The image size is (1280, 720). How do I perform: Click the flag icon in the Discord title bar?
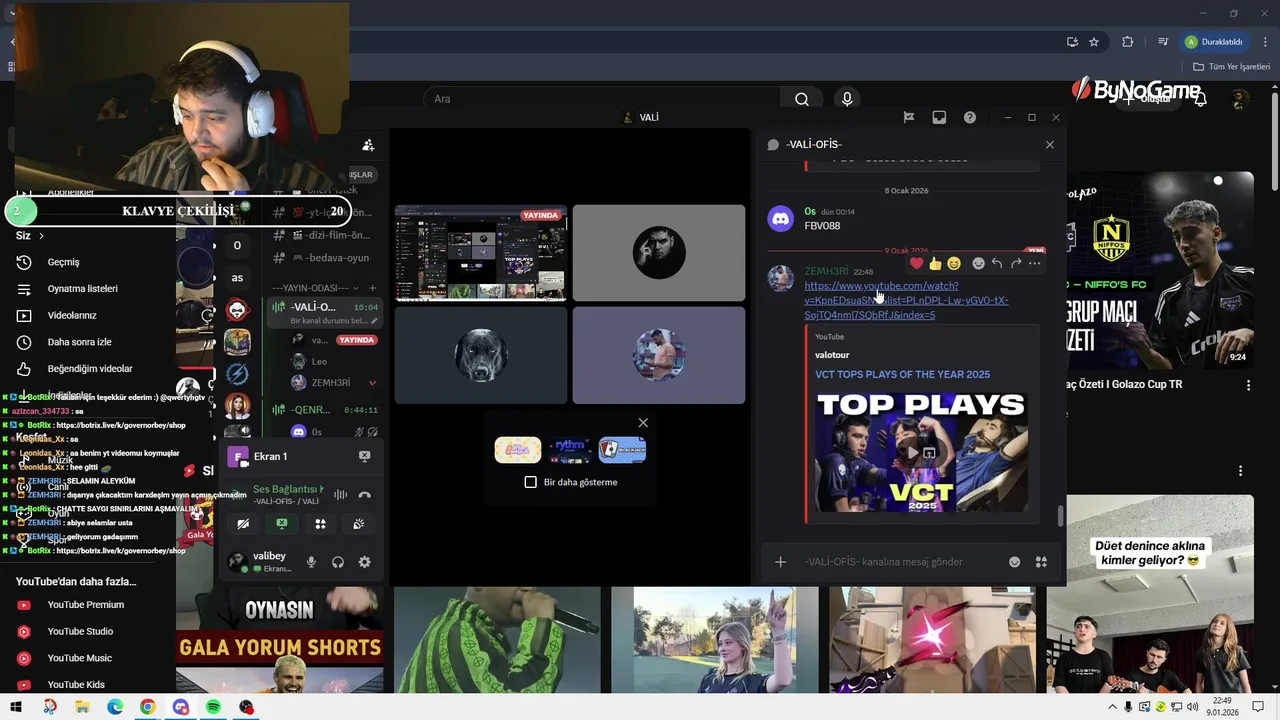coord(908,117)
